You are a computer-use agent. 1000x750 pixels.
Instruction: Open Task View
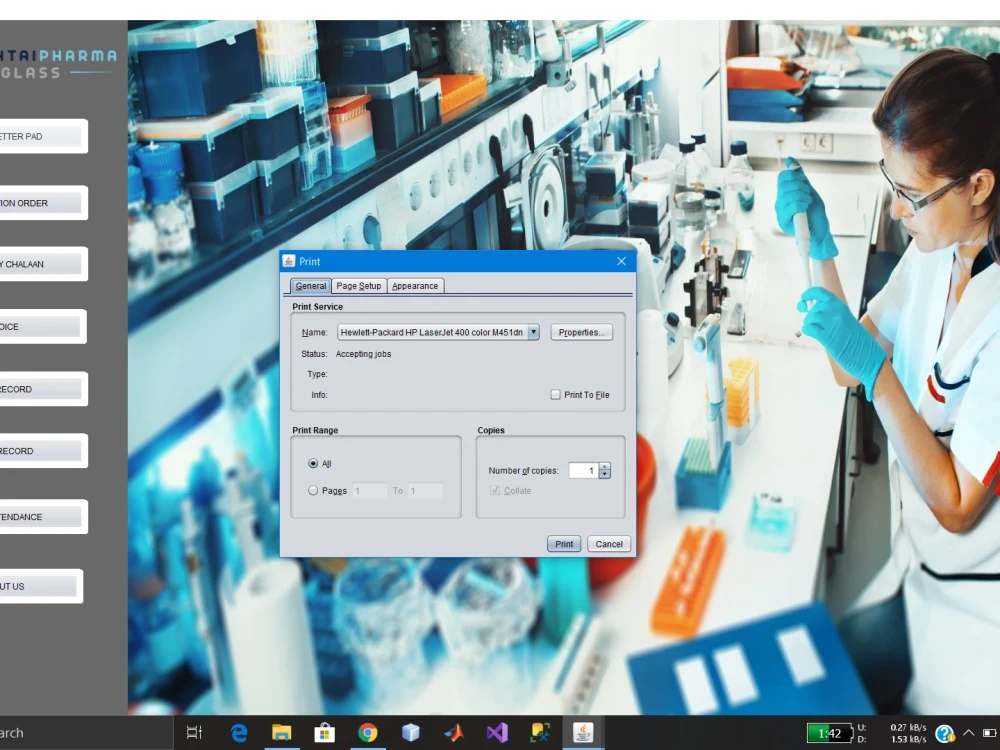[193, 733]
